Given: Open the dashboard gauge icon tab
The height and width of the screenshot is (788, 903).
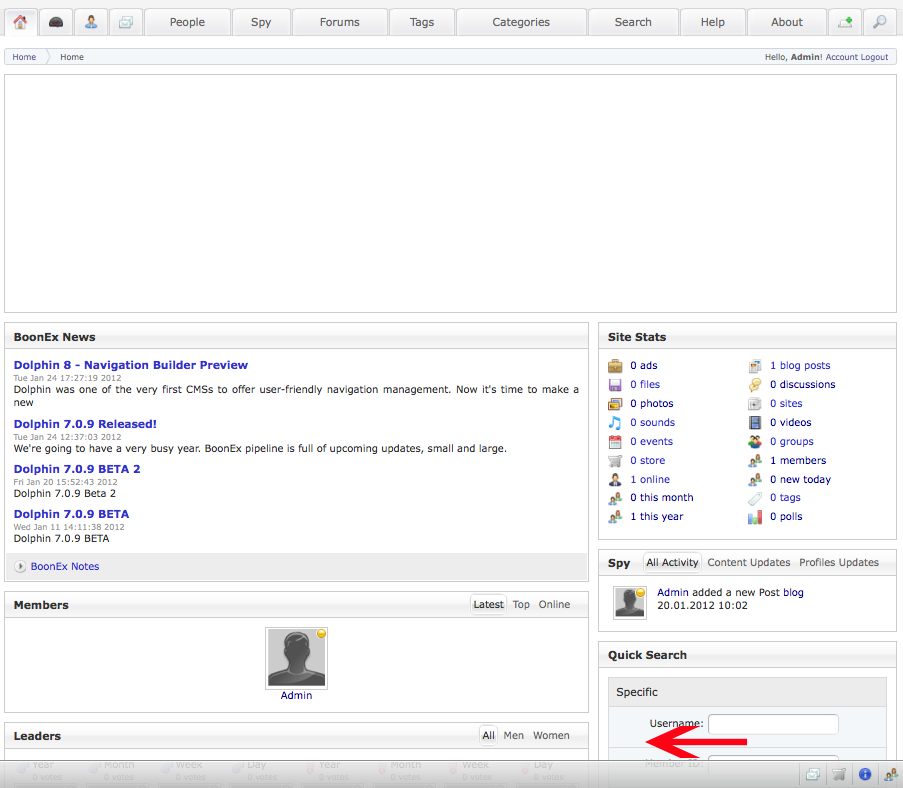Looking at the screenshot, I should coord(56,22).
